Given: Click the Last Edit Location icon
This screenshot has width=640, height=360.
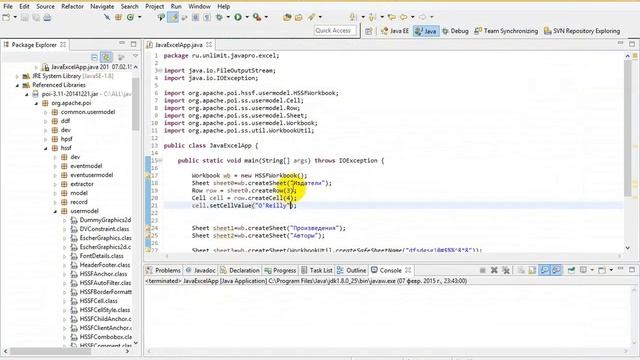Looking at the screenshot, I should (392, 17).
